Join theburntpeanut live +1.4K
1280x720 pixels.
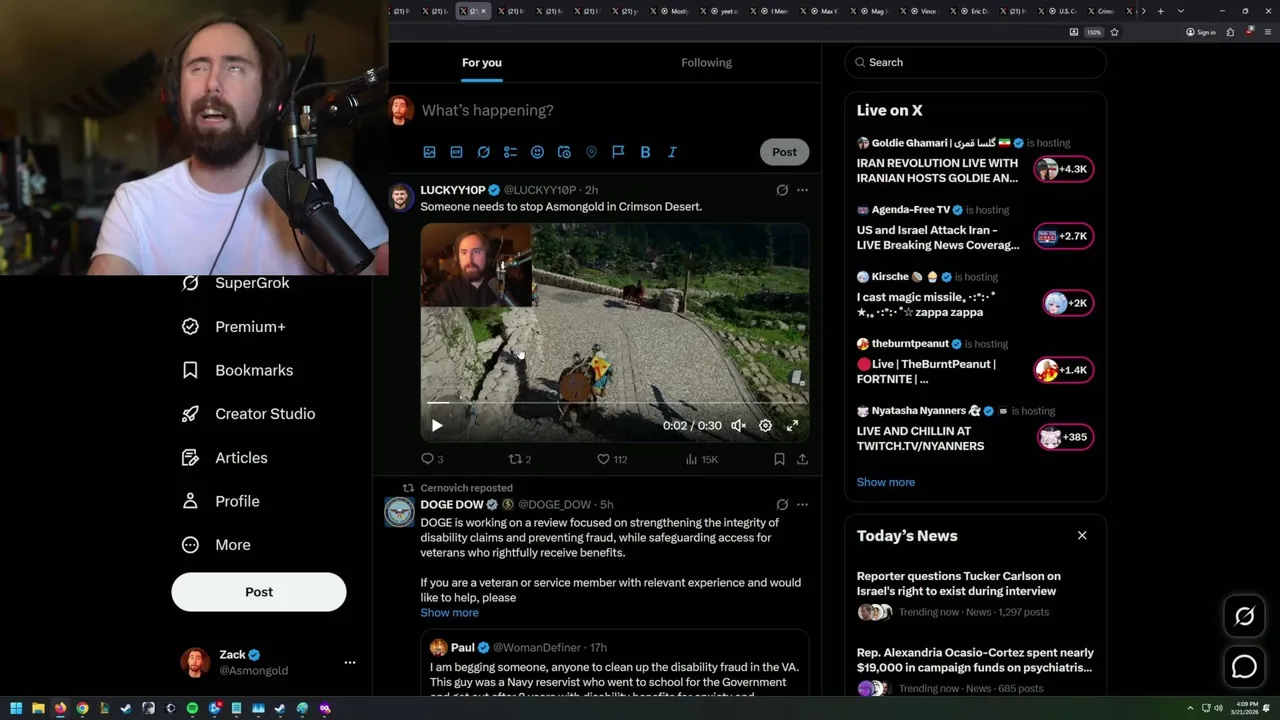click(1064, 370)
